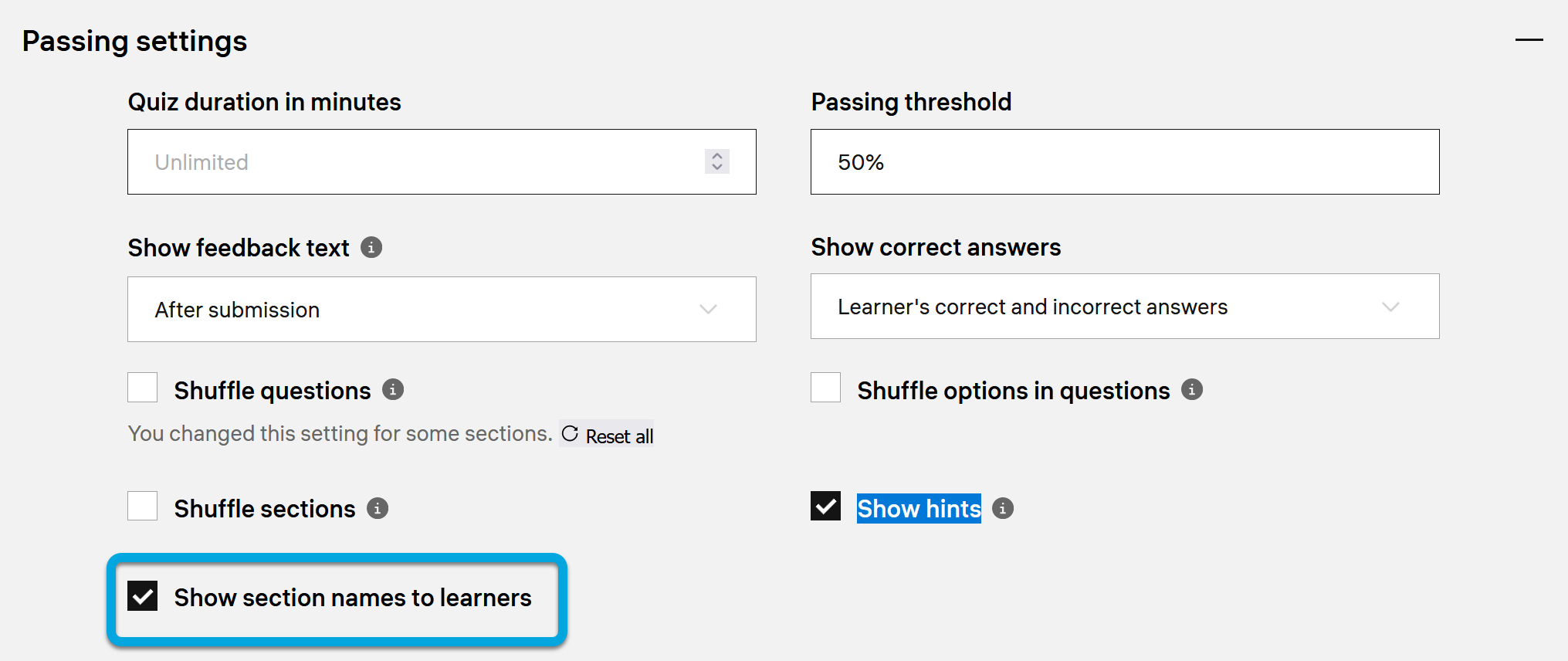This screenshot has height=661, width=1568.
Task: Click info icon beside Shuffle options in questions
Action: click(1192, 390)
